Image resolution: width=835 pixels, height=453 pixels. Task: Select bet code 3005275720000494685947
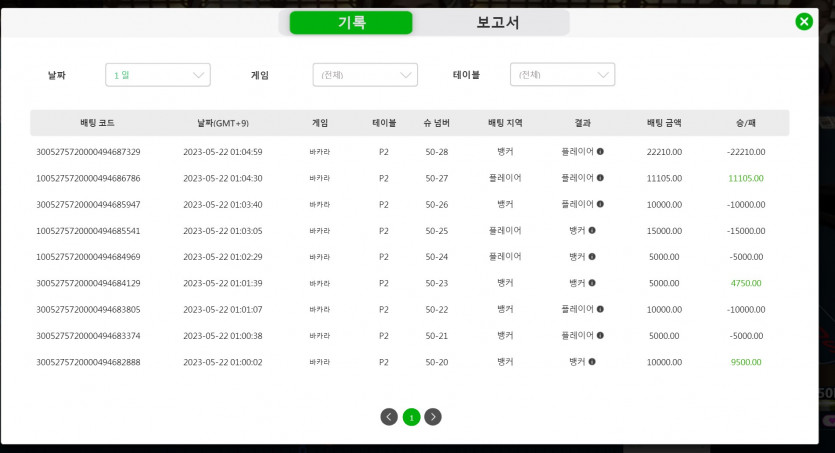pyautogui.click(x=88, y=204)
